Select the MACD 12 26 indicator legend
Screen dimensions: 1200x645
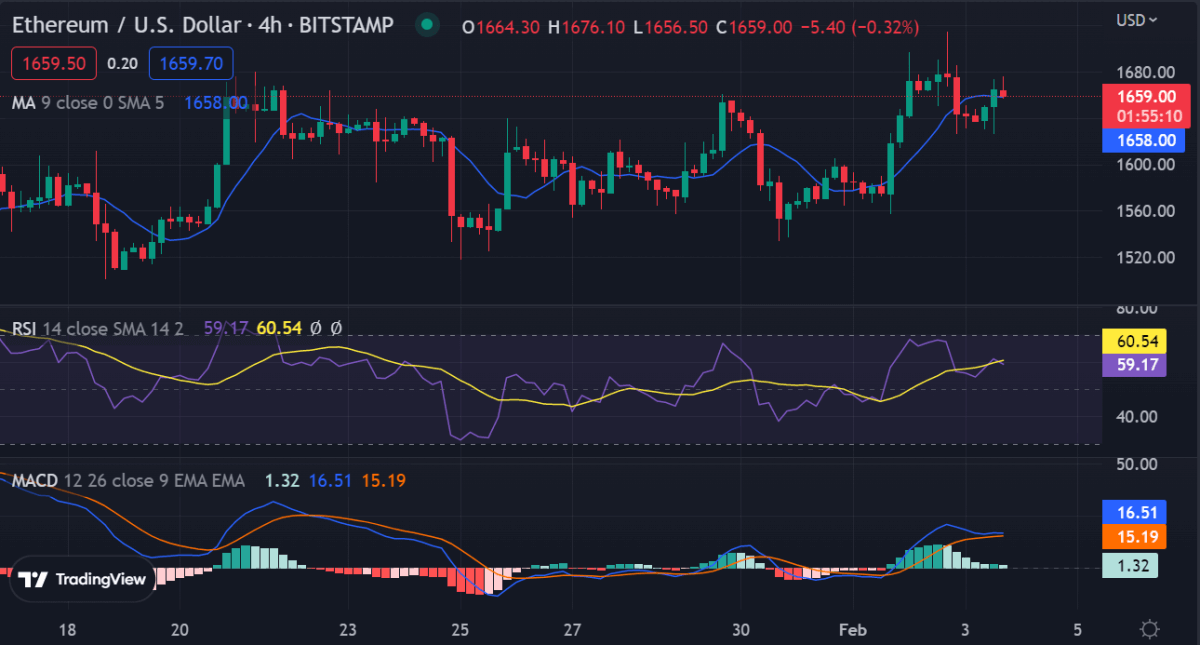(x=128, y=481)
